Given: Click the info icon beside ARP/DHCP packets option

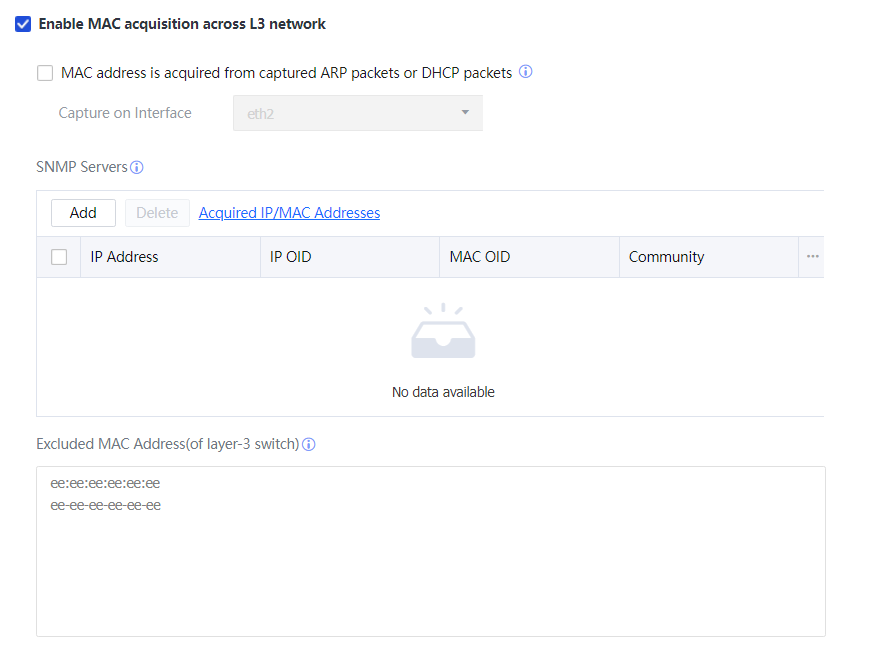Looking at the screenshot, I should [525, 72].
